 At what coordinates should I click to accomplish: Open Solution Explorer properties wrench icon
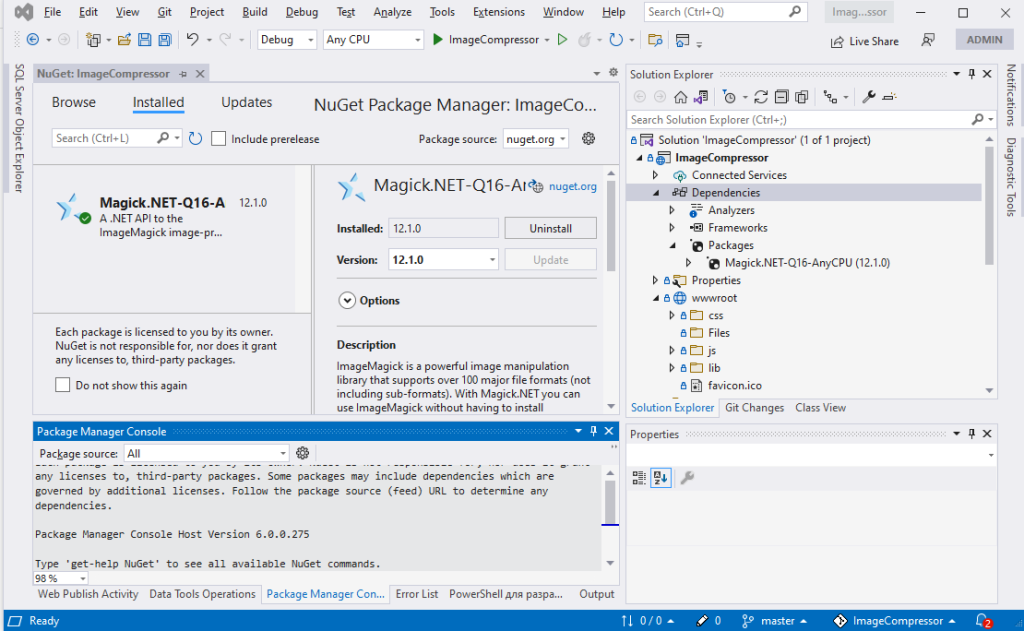coord(868,97)
